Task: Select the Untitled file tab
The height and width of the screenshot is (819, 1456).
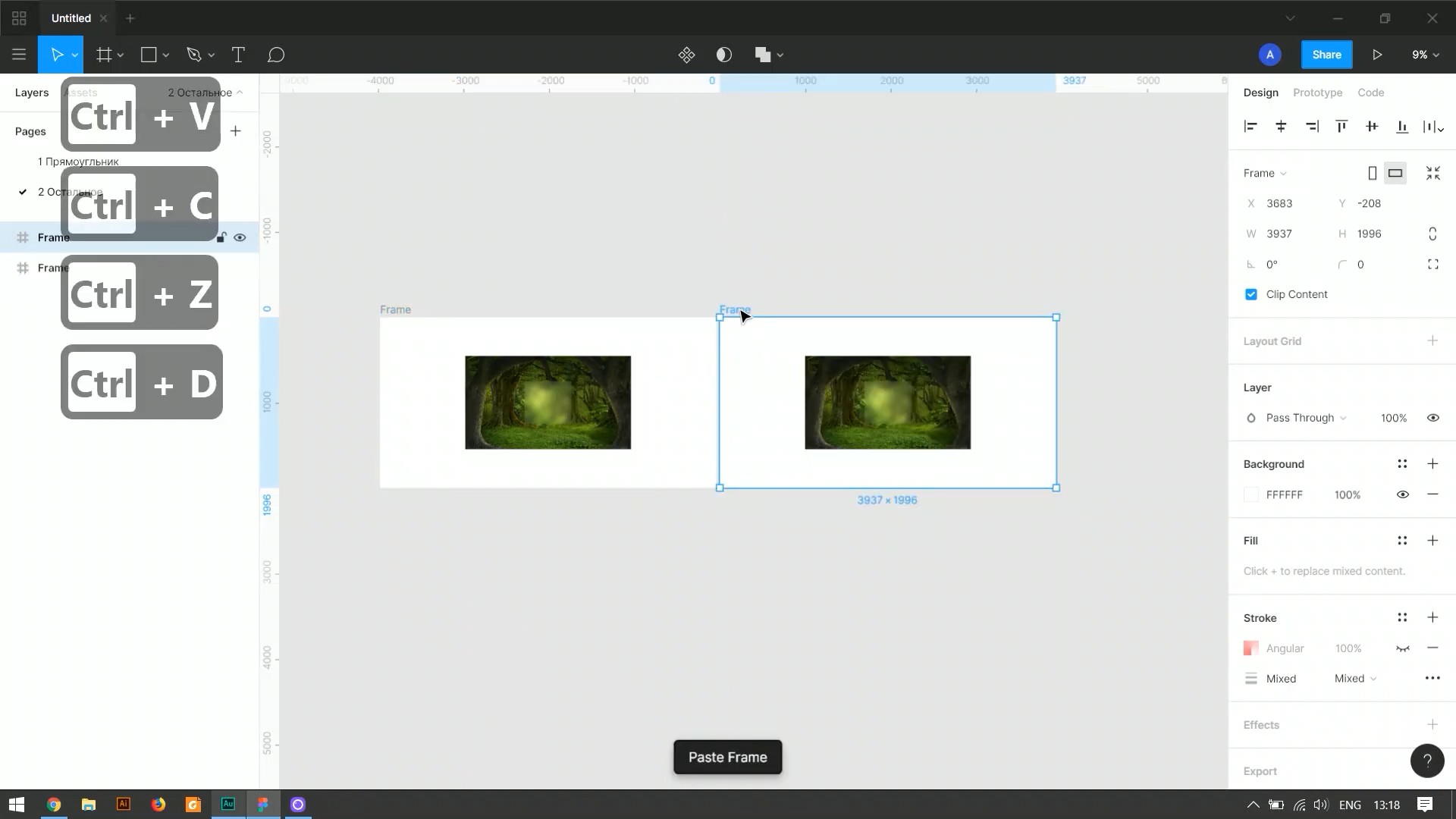Action: (71, 18)
